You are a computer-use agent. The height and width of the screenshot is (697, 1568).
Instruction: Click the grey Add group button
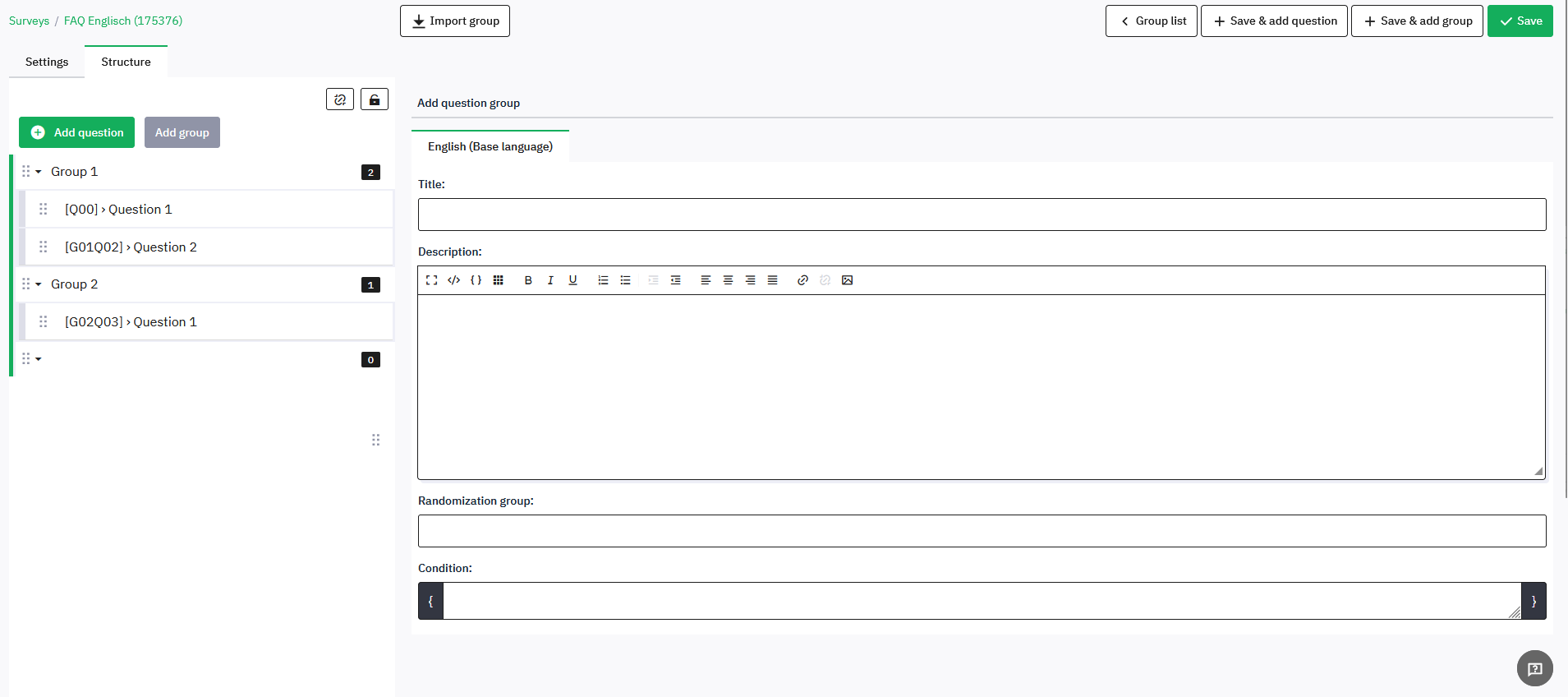point(182,132)
